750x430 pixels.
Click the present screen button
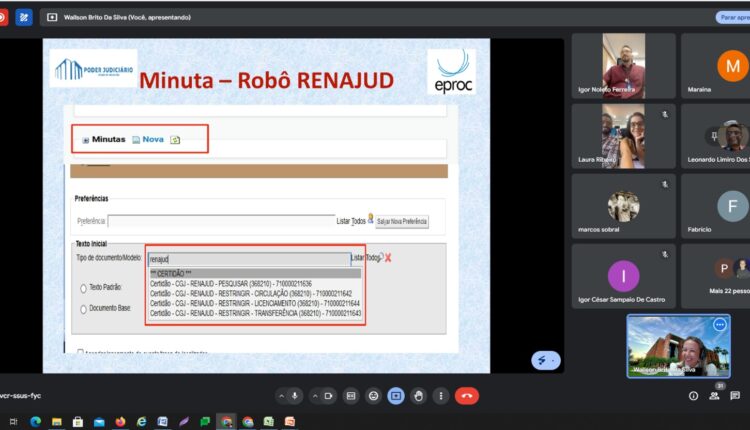396,395
